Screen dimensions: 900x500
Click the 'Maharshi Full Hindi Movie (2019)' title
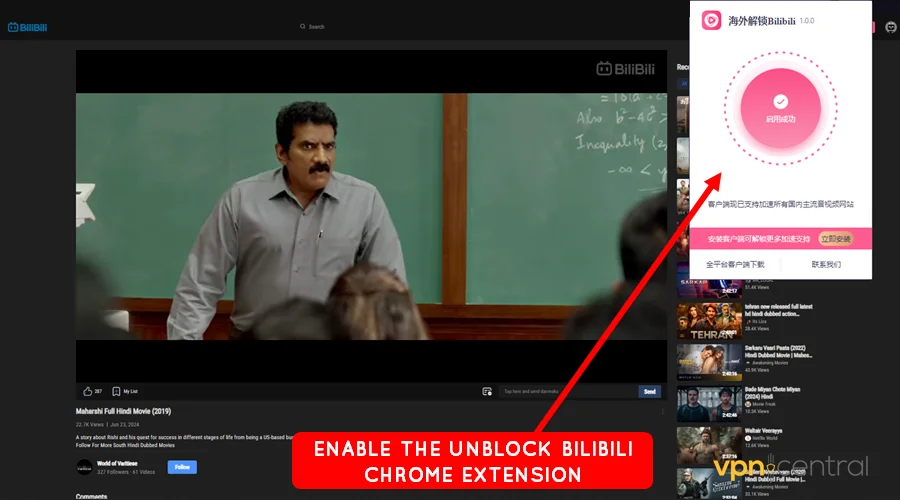pyautogui.click(x=123, y=411)
